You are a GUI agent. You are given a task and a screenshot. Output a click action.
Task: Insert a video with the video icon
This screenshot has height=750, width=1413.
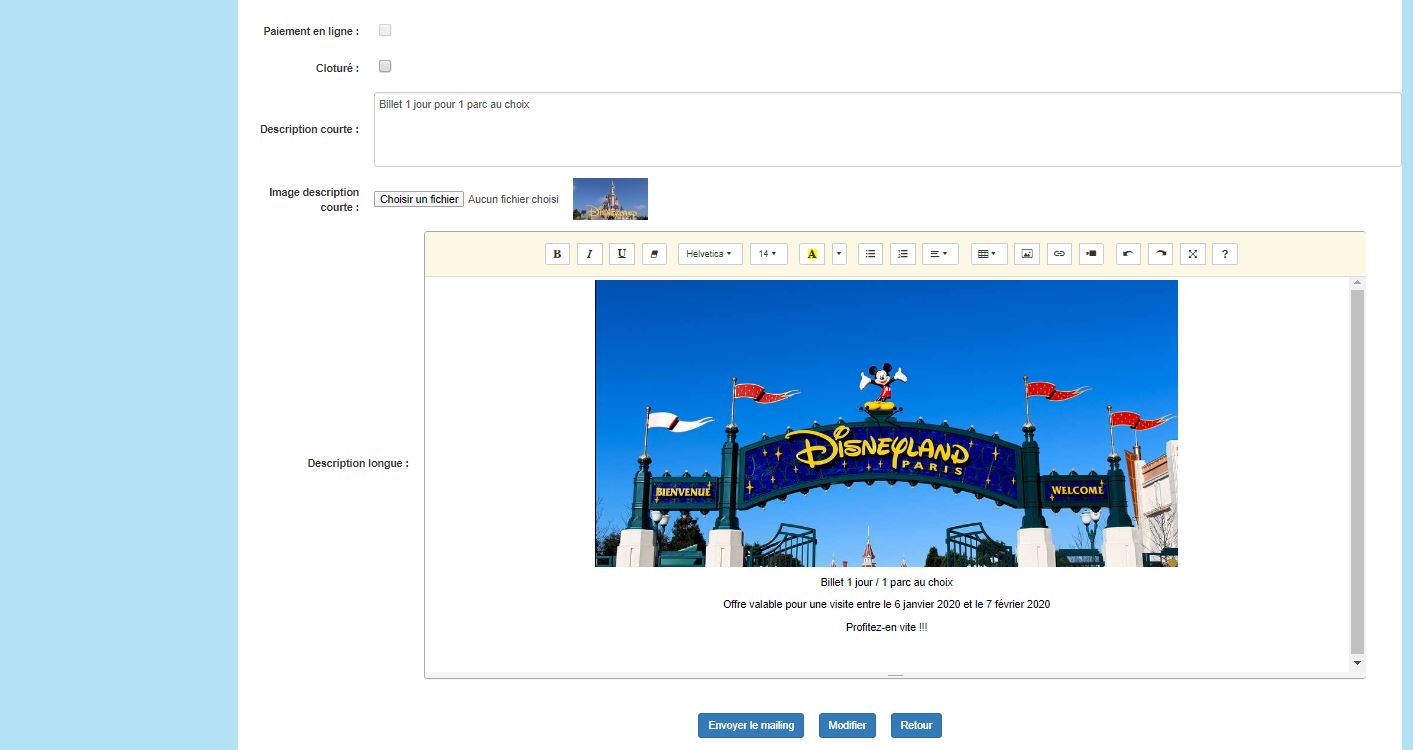coord(1091,254)
